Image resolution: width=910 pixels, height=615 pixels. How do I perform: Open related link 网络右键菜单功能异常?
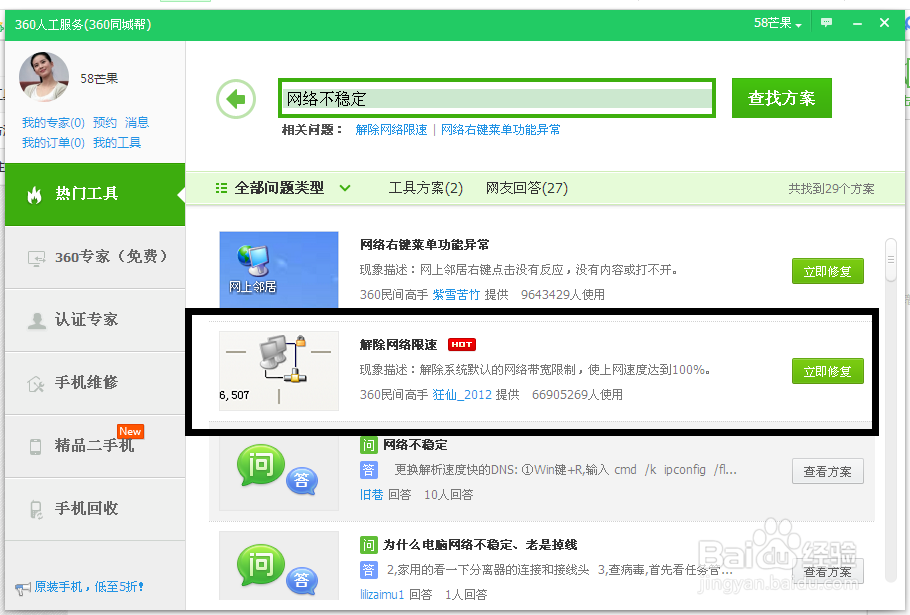click(x=500, y=130)
